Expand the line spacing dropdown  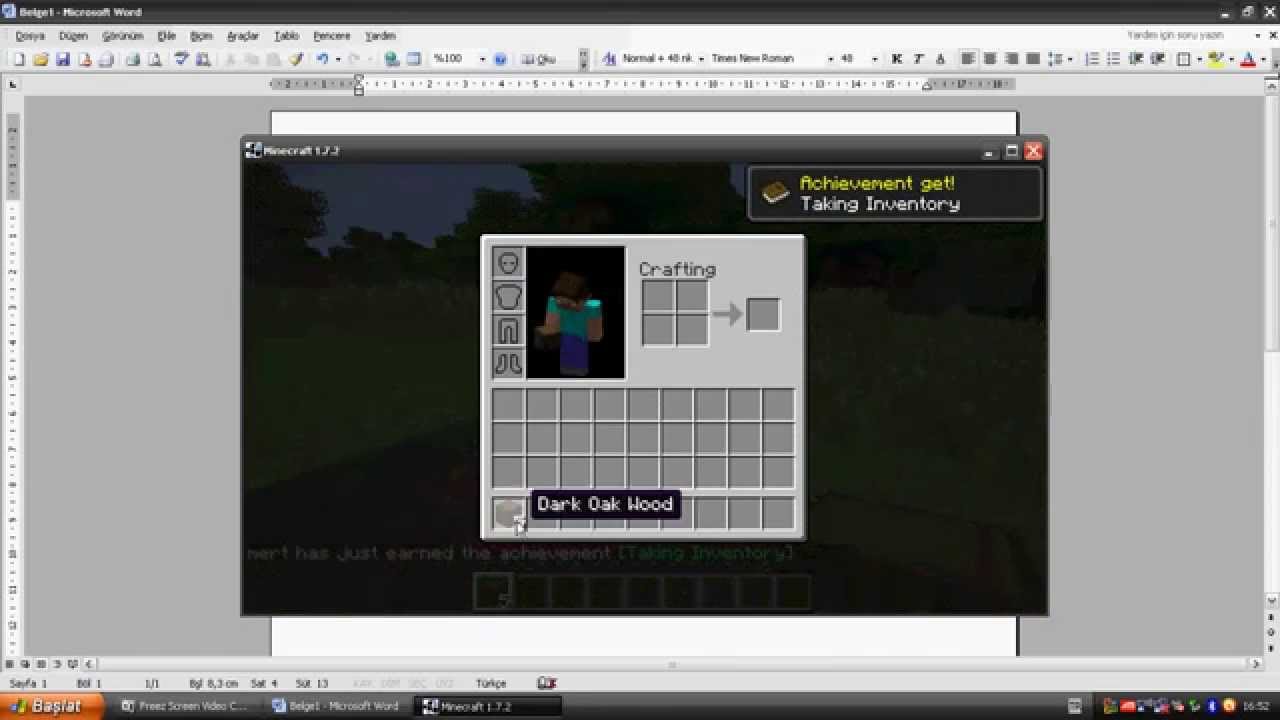[1070, 59]
